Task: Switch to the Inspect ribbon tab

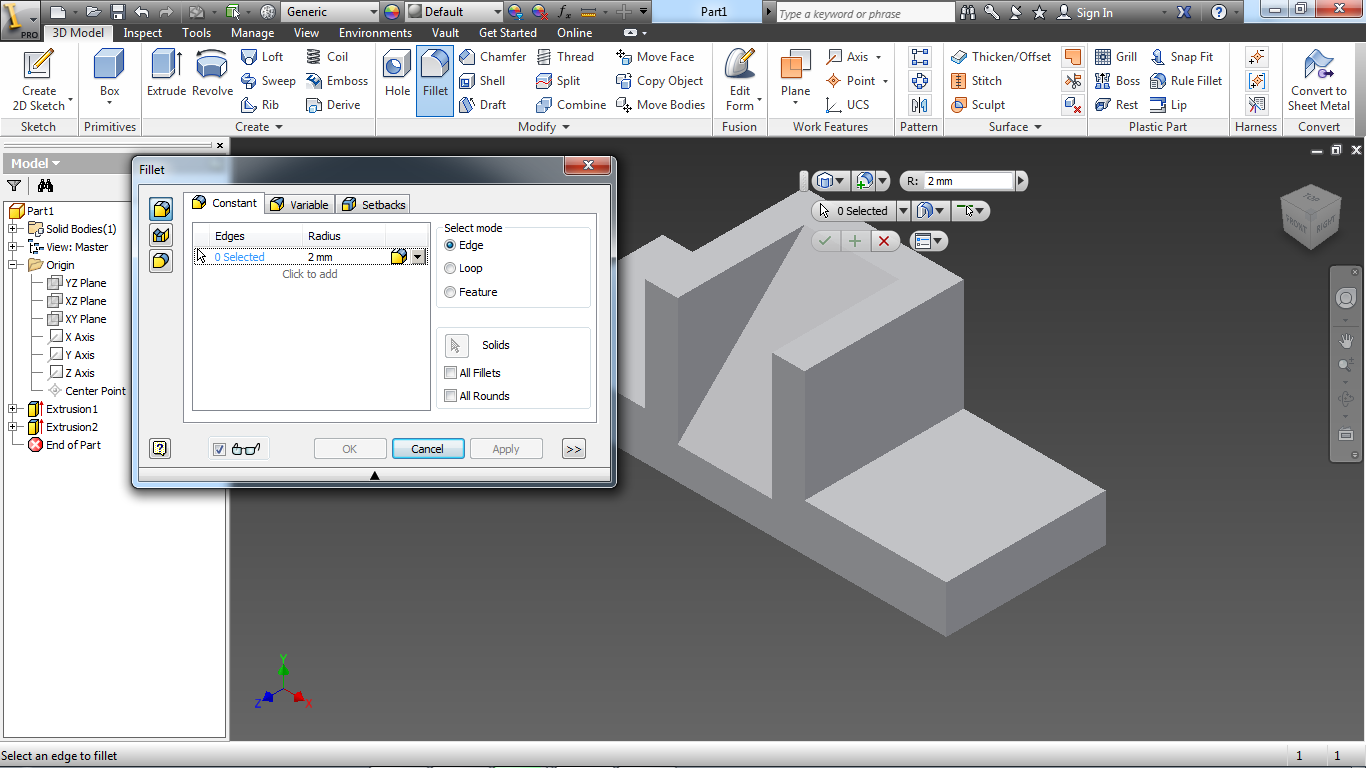Action: (x=143, y=33)
